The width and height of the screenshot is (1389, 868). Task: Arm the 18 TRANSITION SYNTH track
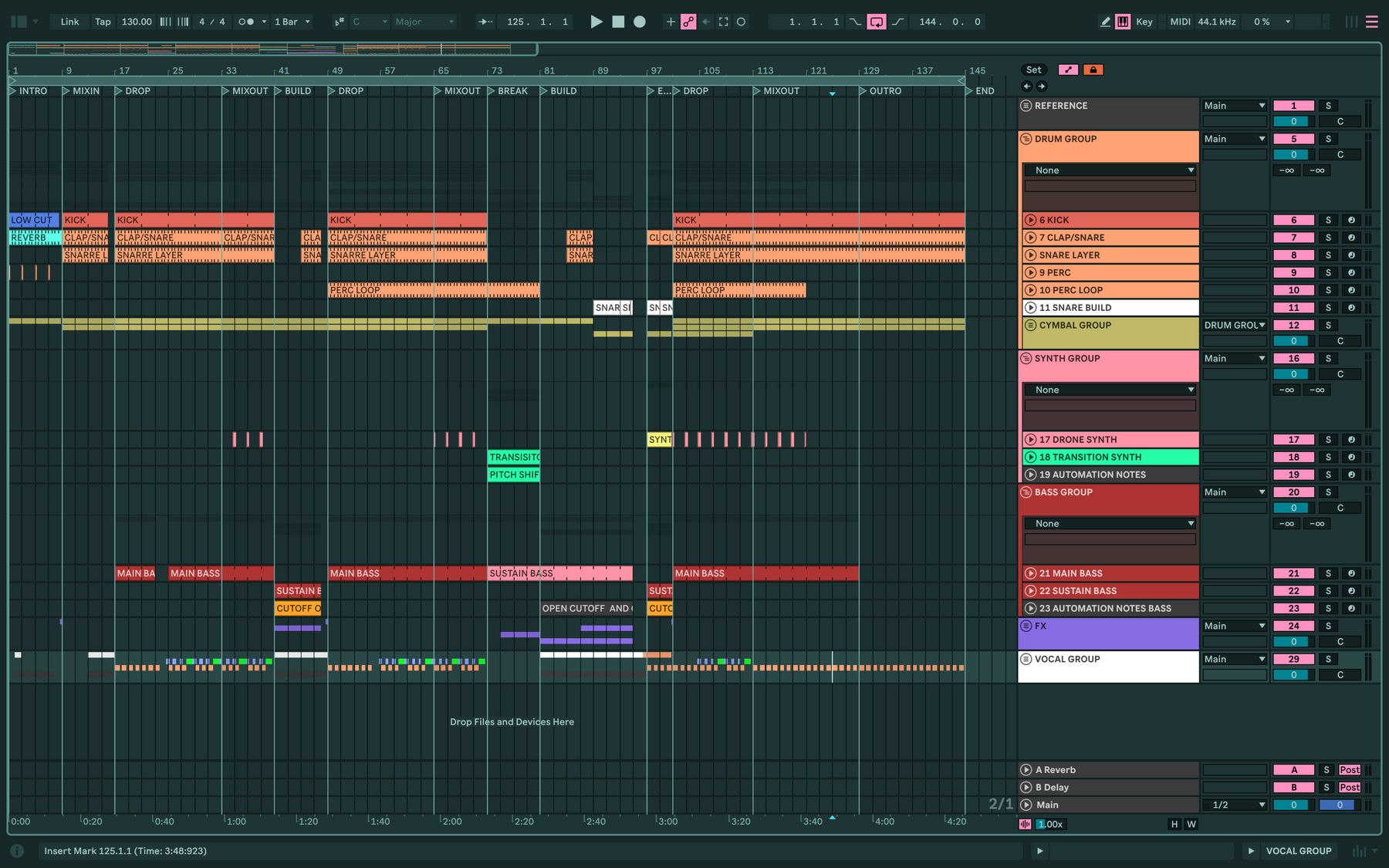(1351, 457)
